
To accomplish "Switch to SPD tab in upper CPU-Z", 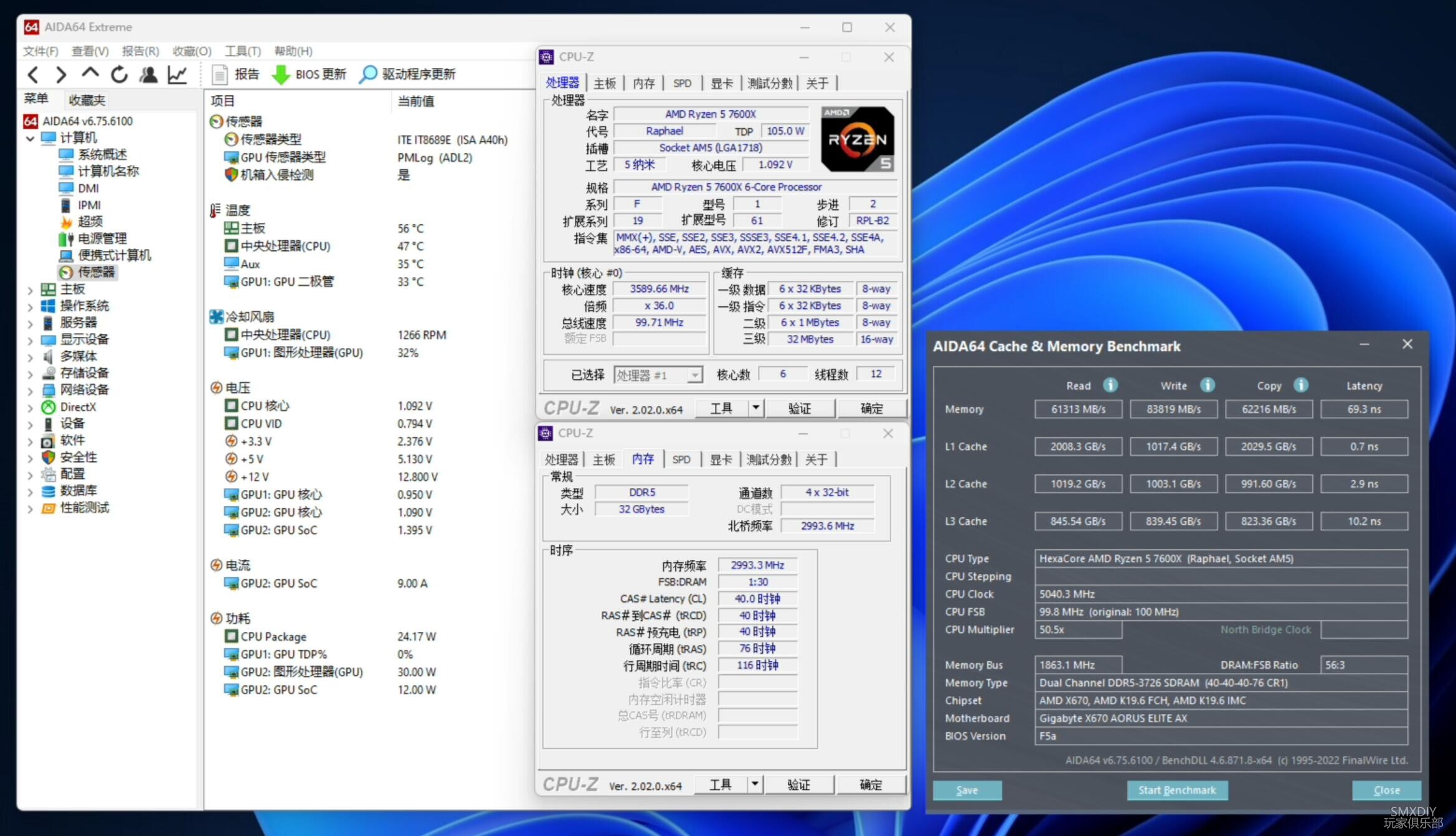I will 682,83.
